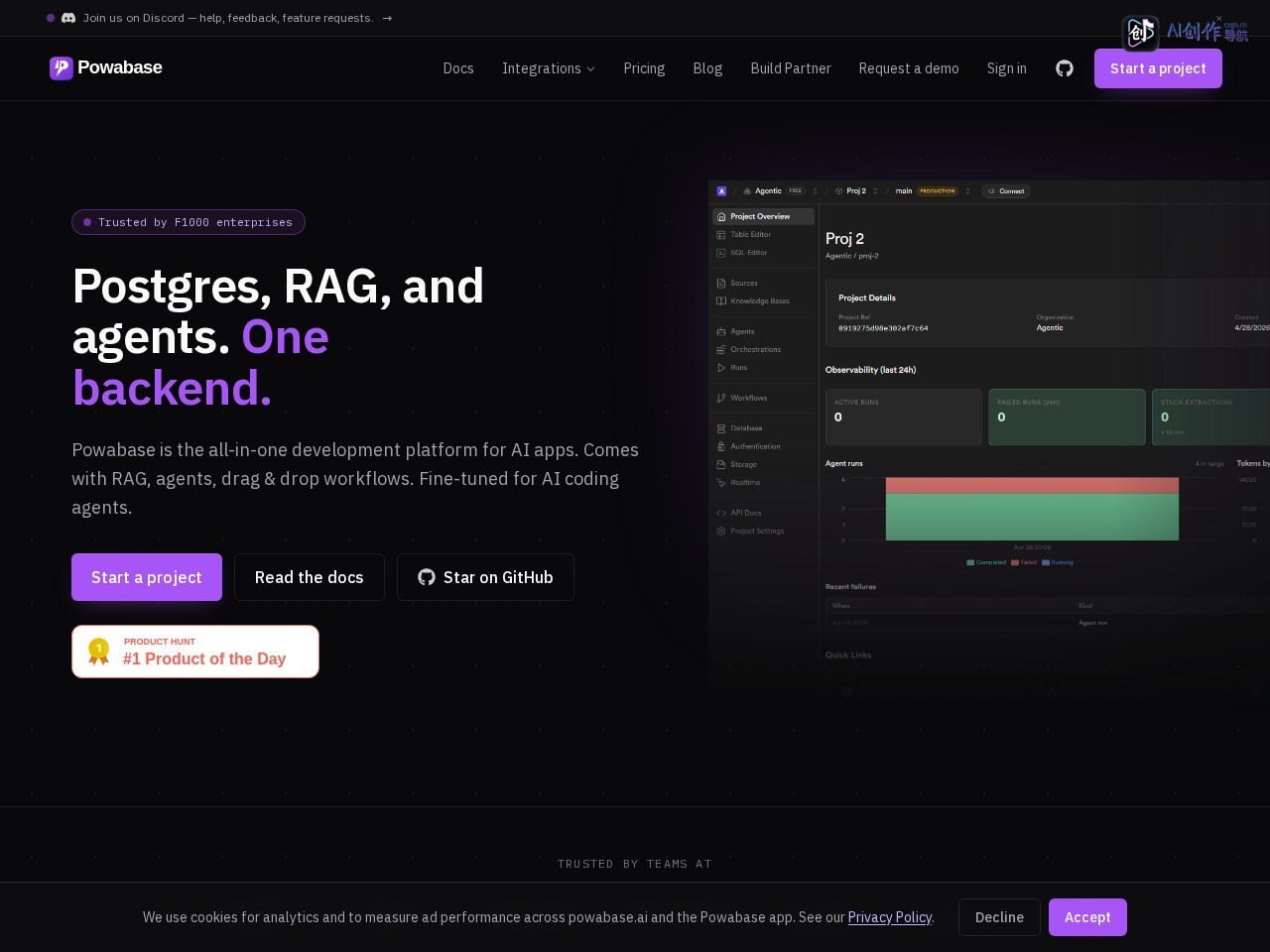Click the Connect button in the dashboard preview
The height and width of the screenshot is (952, 1270).
pos(1006,191)
